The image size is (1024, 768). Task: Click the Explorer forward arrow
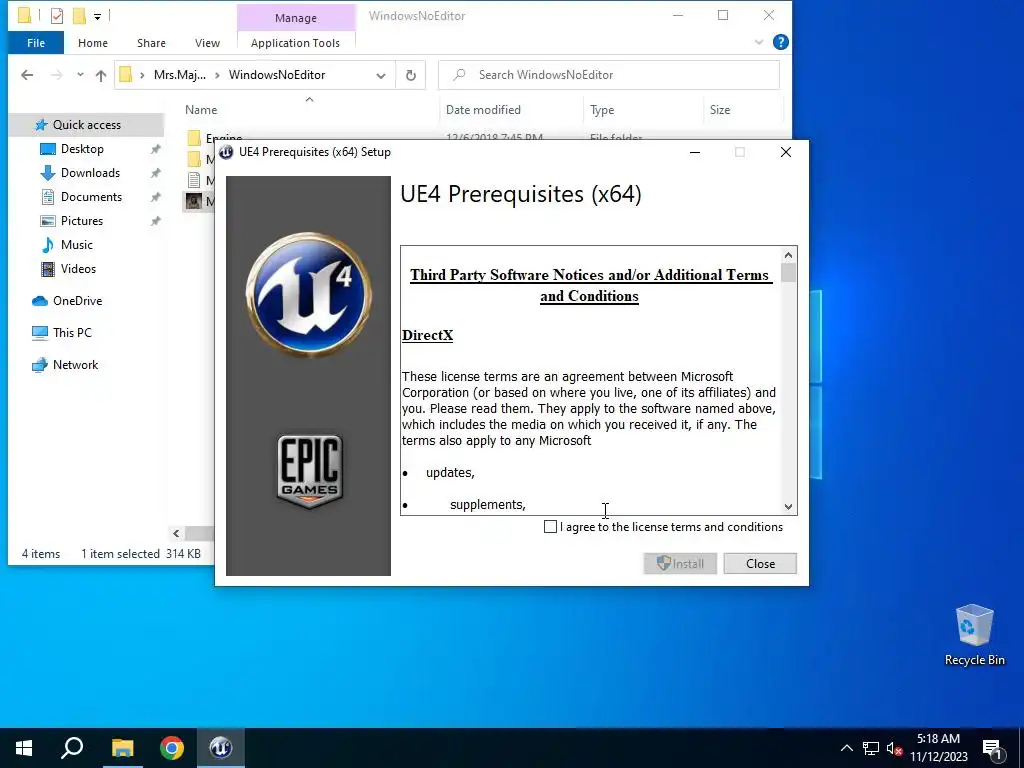(57, 75)
